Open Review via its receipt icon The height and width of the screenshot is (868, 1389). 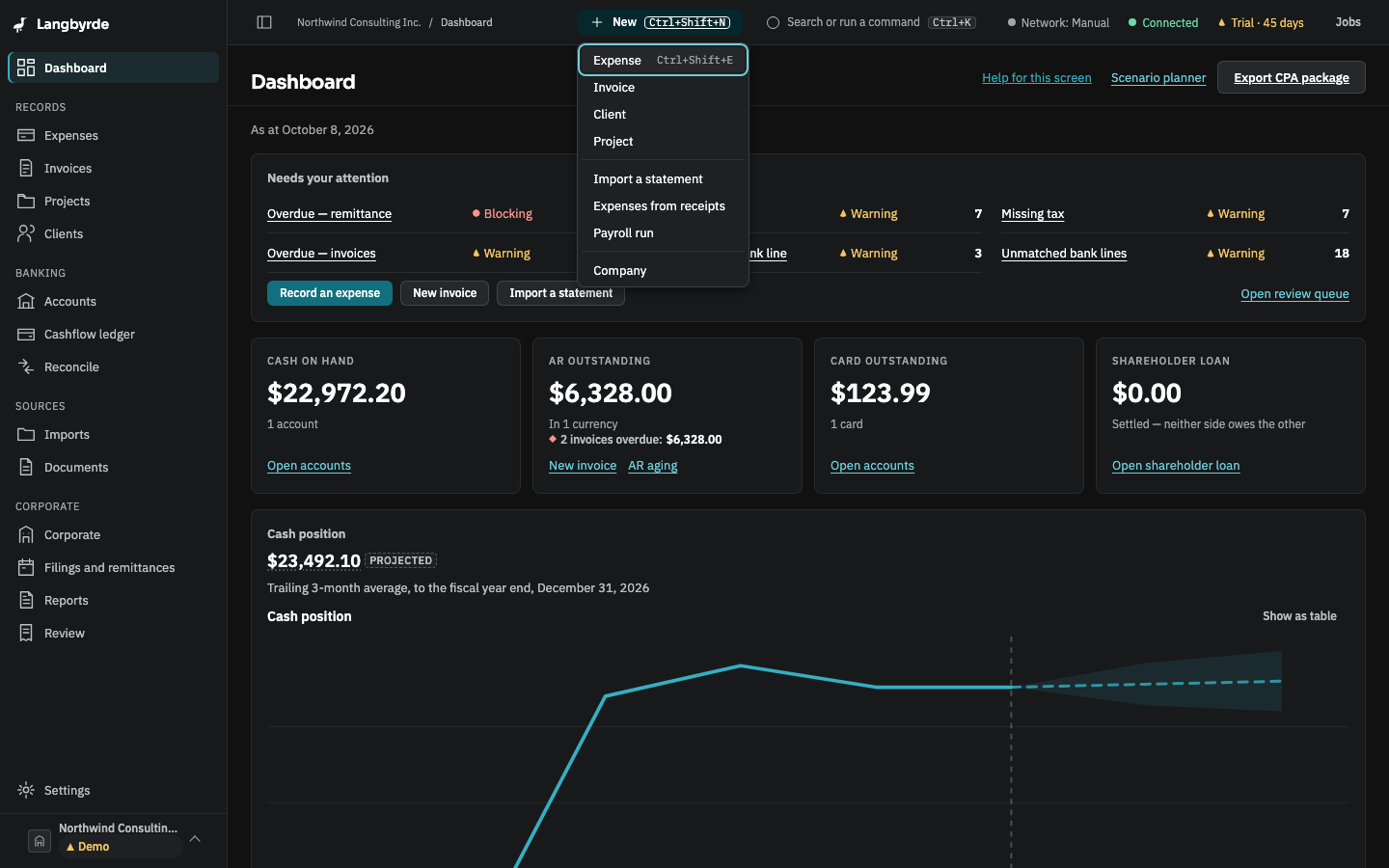point(26,633)
